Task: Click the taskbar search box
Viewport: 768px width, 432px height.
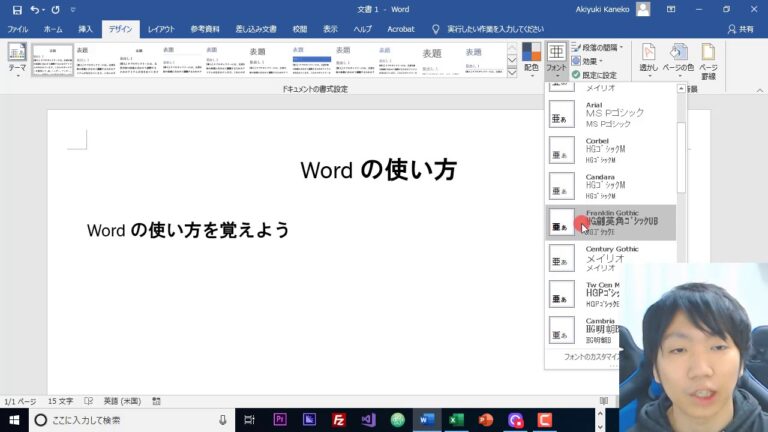Action: point(131,420)
